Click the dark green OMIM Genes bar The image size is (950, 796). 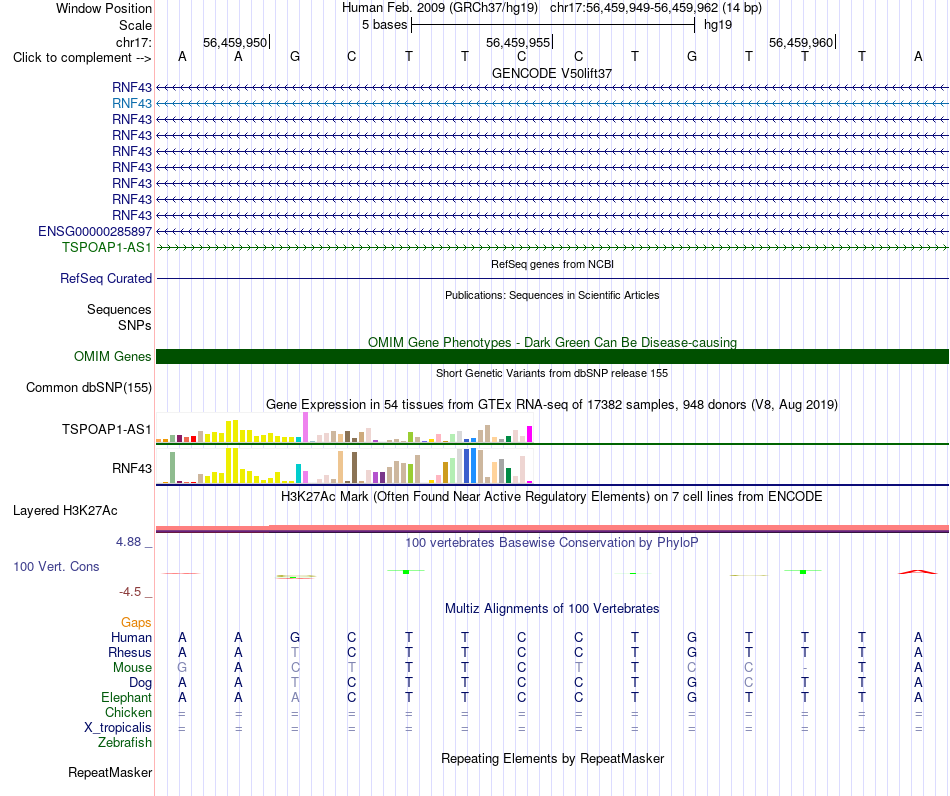(x=552, y=356)
